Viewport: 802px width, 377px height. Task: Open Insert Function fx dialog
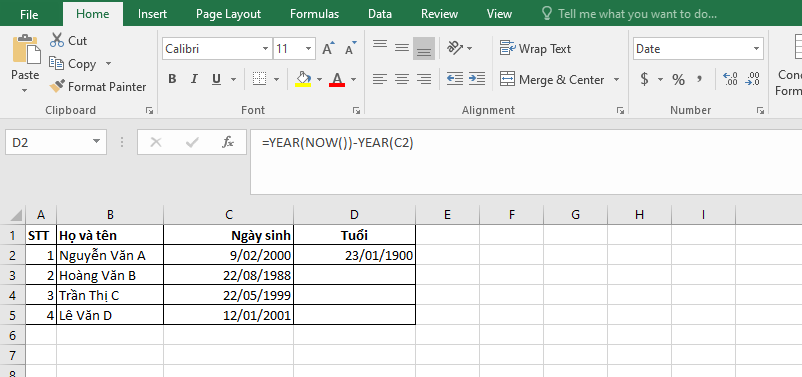[x=228, y=142]
